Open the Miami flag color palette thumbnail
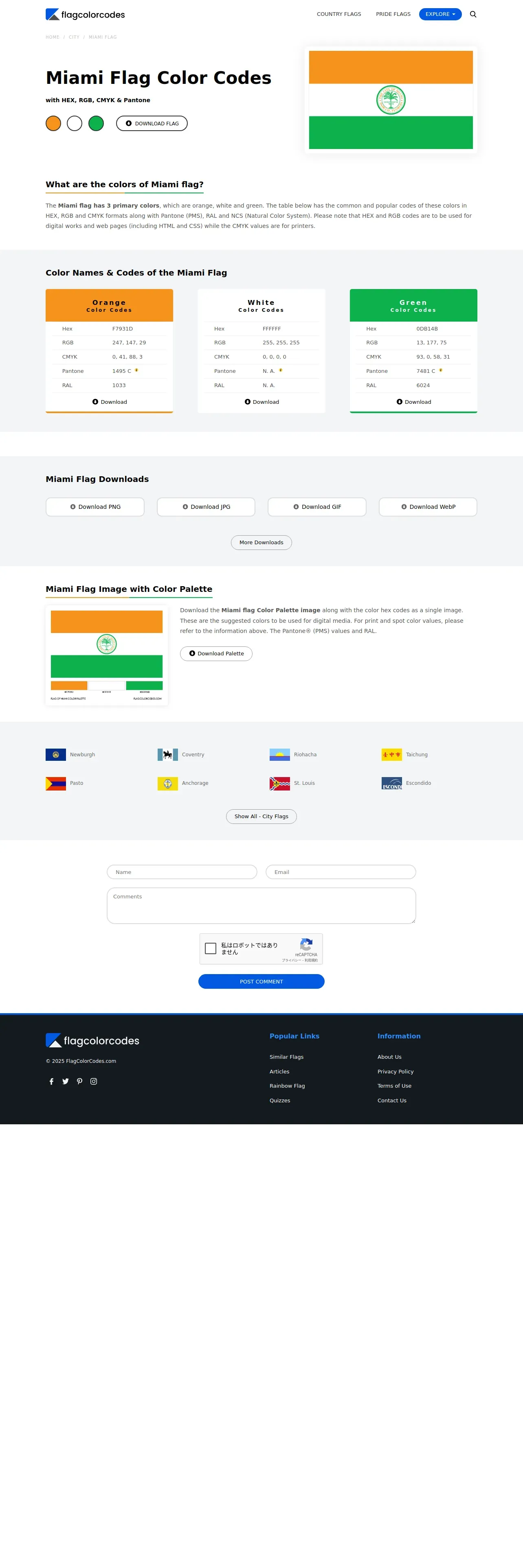The height and width of the screenshot is (1568, 523). pyautogui.click(x=107, y=655)
